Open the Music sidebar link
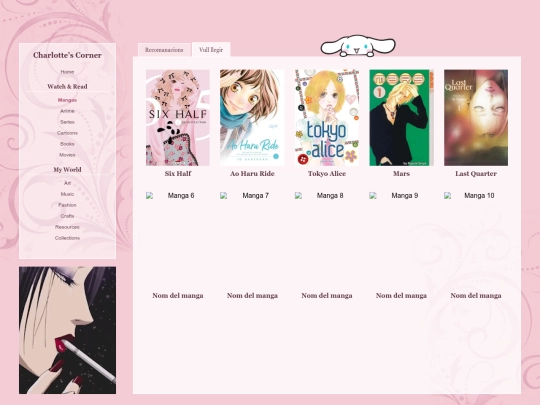Image resolution: width=540 pixels, height=405 pixels. click(x=67, y=194)
